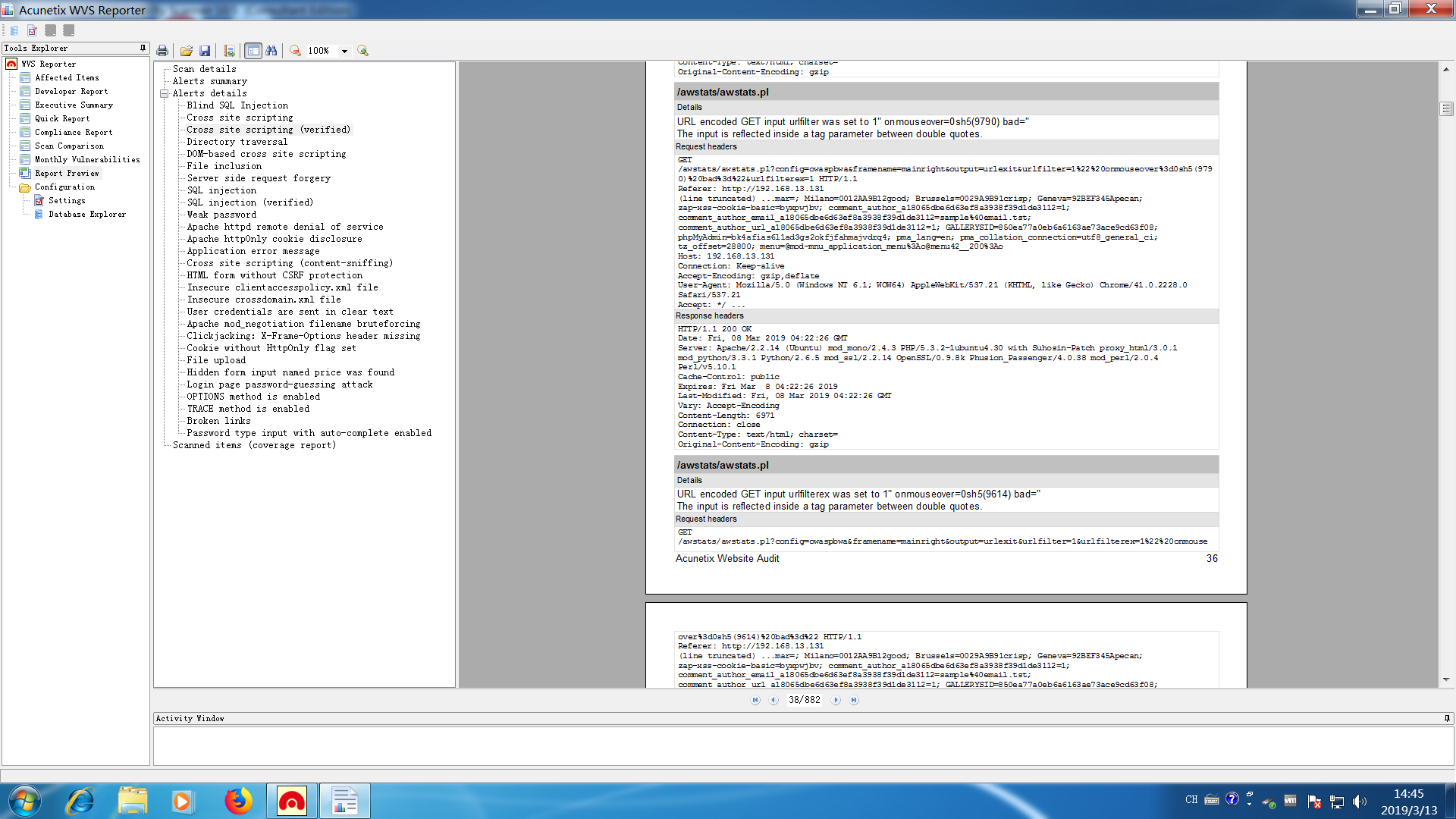Pin the Activity Window panel
The height and width of the screenshot is (819, 1456).
point(1447,718)
